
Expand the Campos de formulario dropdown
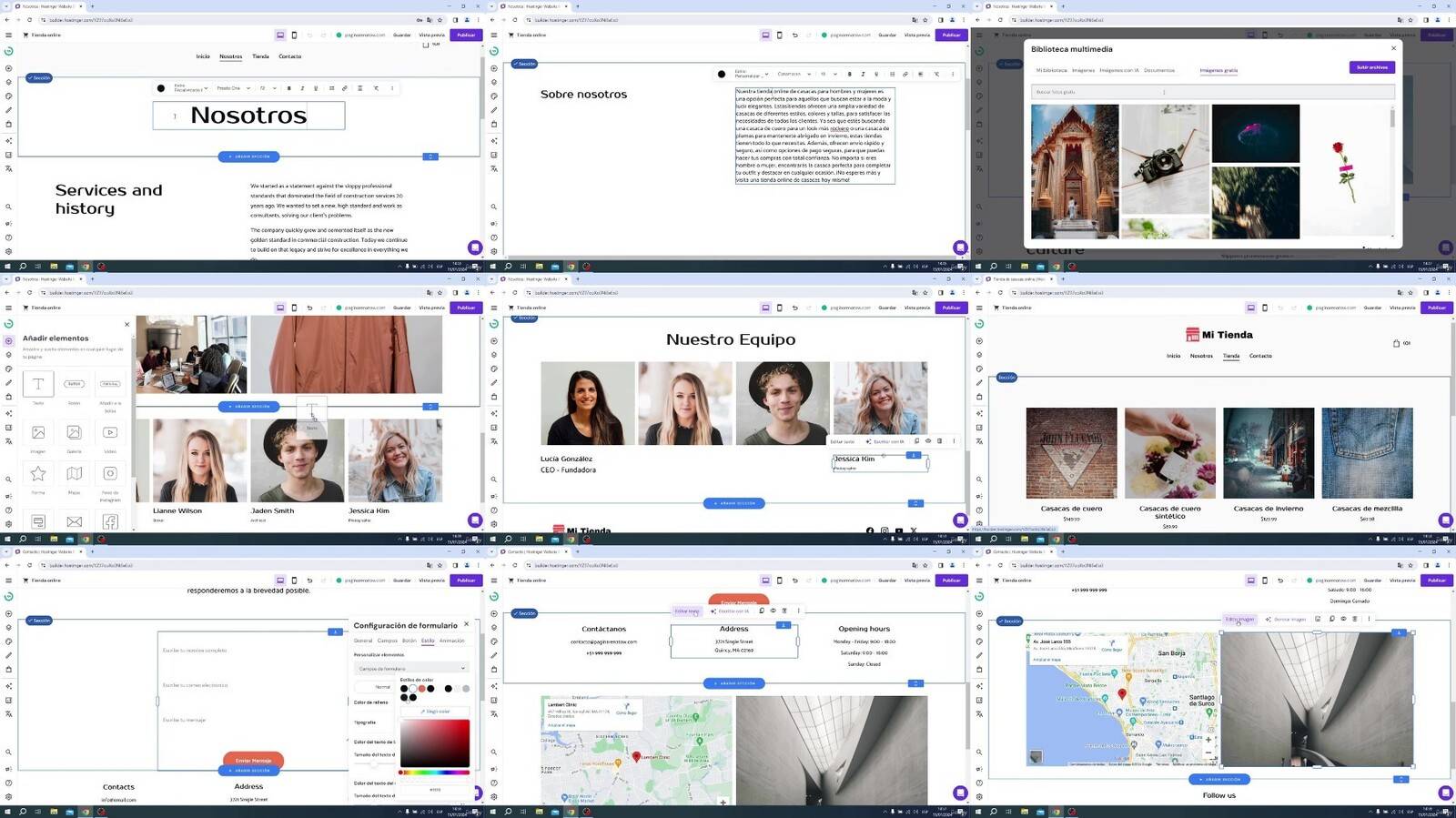tap(411, 668)
